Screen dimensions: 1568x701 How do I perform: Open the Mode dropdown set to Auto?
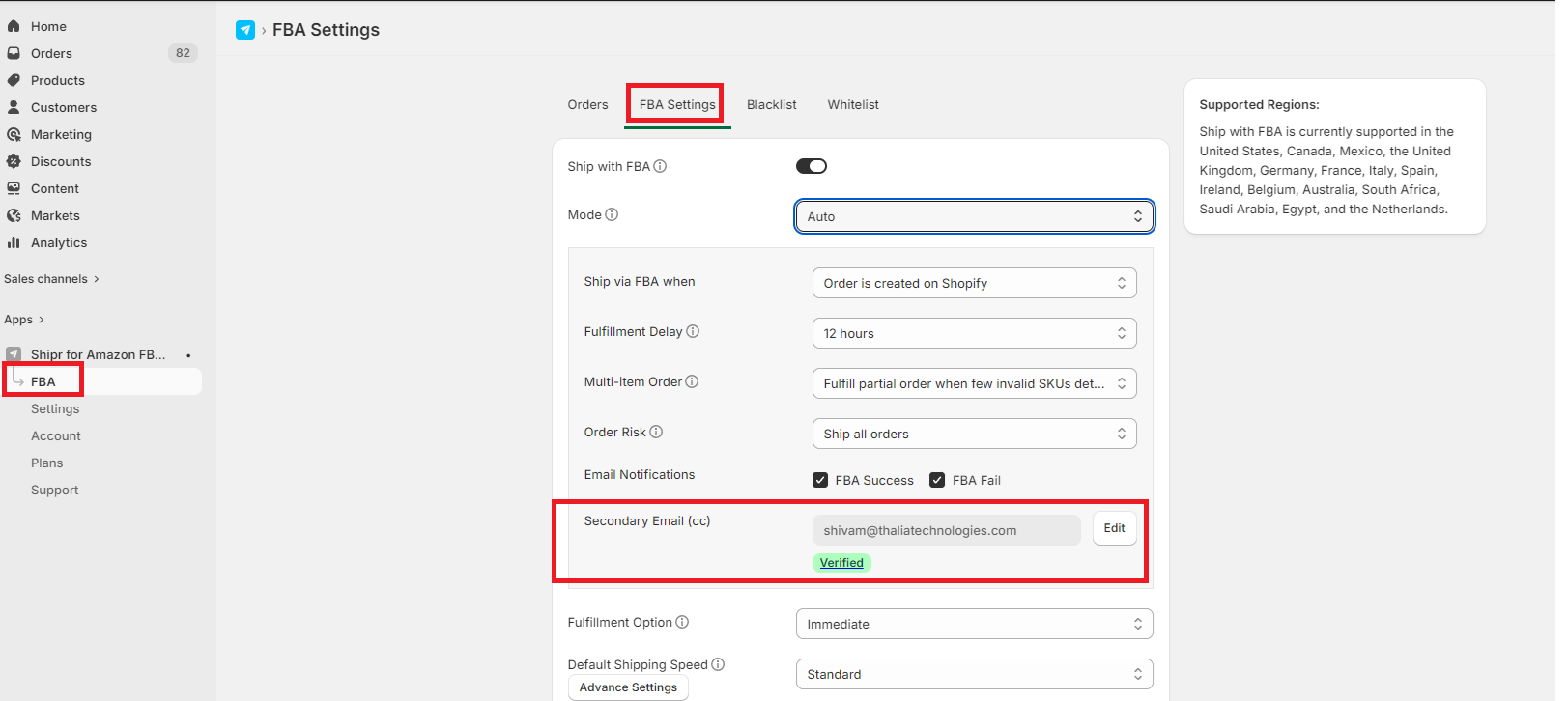tap(974, 216)
